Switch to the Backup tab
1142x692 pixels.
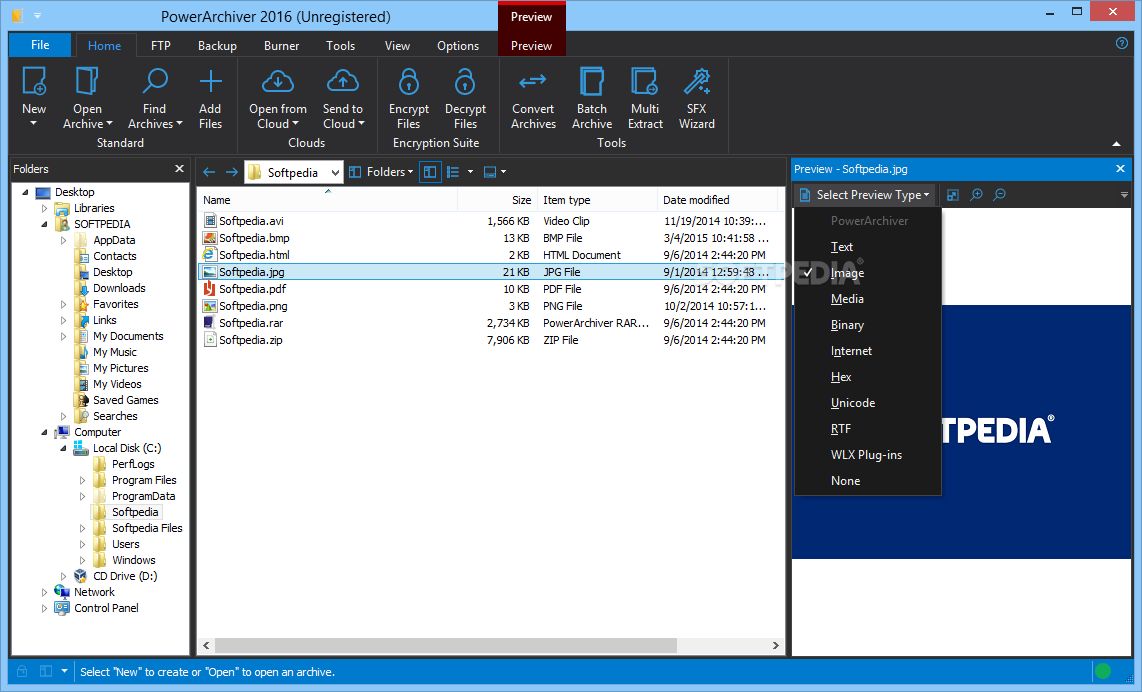coord(217,45)
